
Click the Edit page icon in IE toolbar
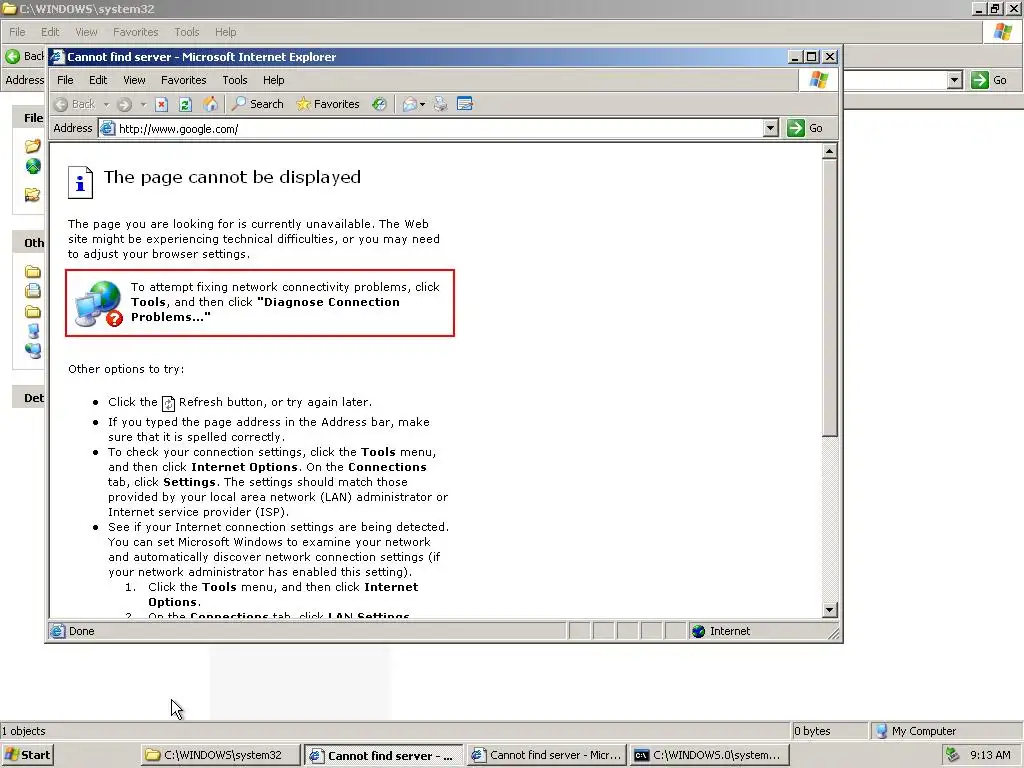pyautogui.click(x=465, y=104)
